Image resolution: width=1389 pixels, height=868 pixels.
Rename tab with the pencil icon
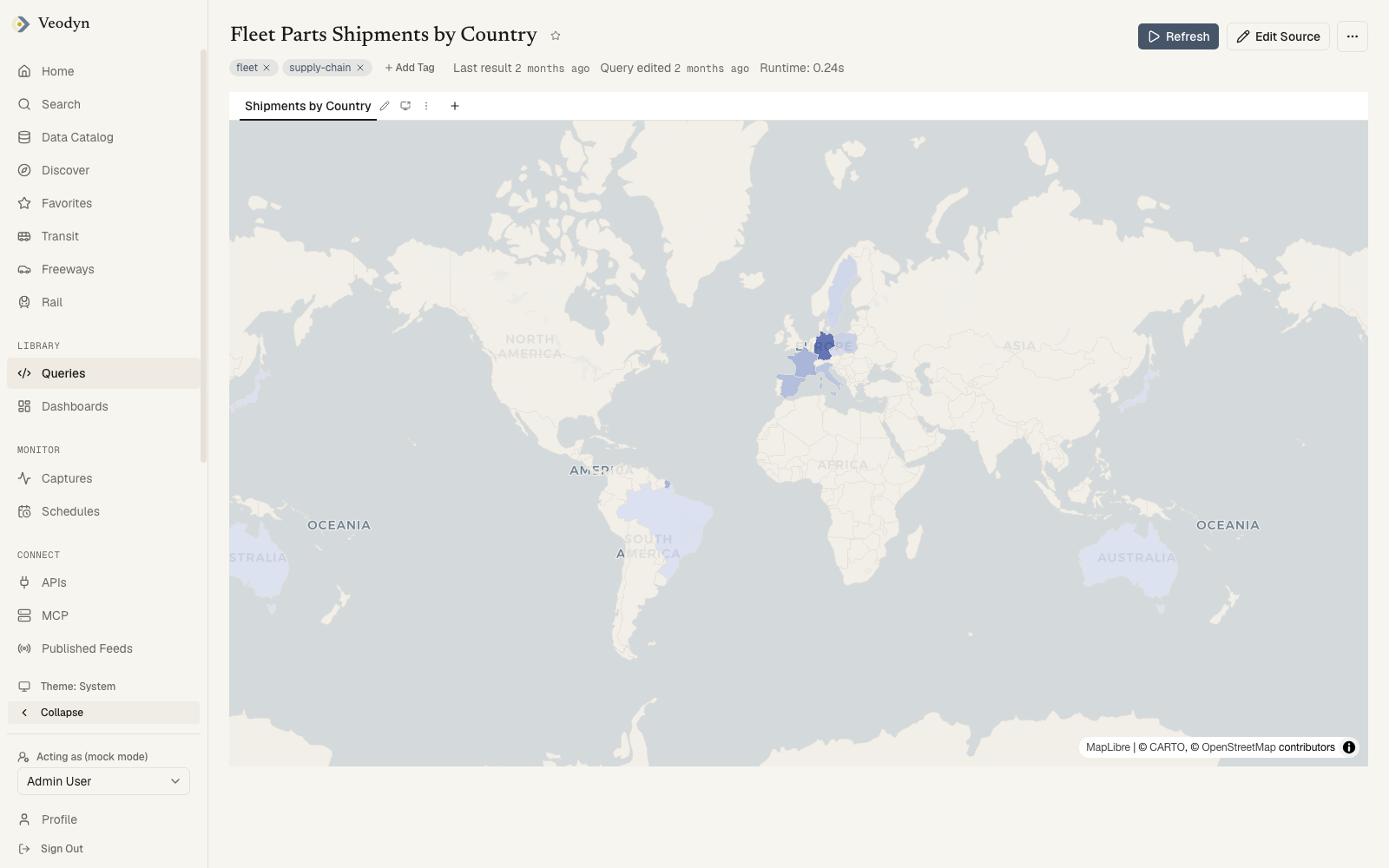pyautogui.click(x=385, y=106)
